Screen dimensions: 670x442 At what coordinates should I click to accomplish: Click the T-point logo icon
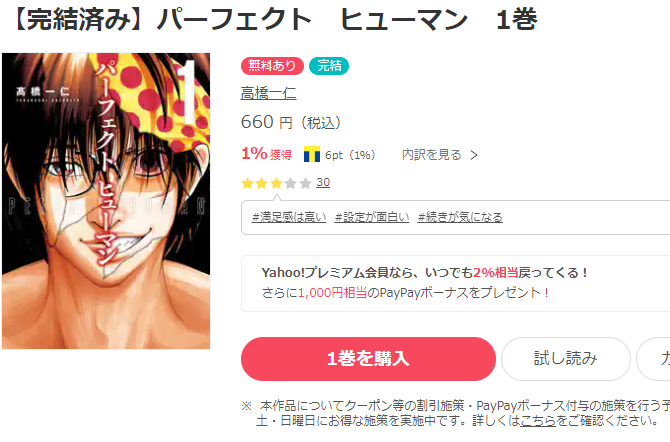click(312, 154)
